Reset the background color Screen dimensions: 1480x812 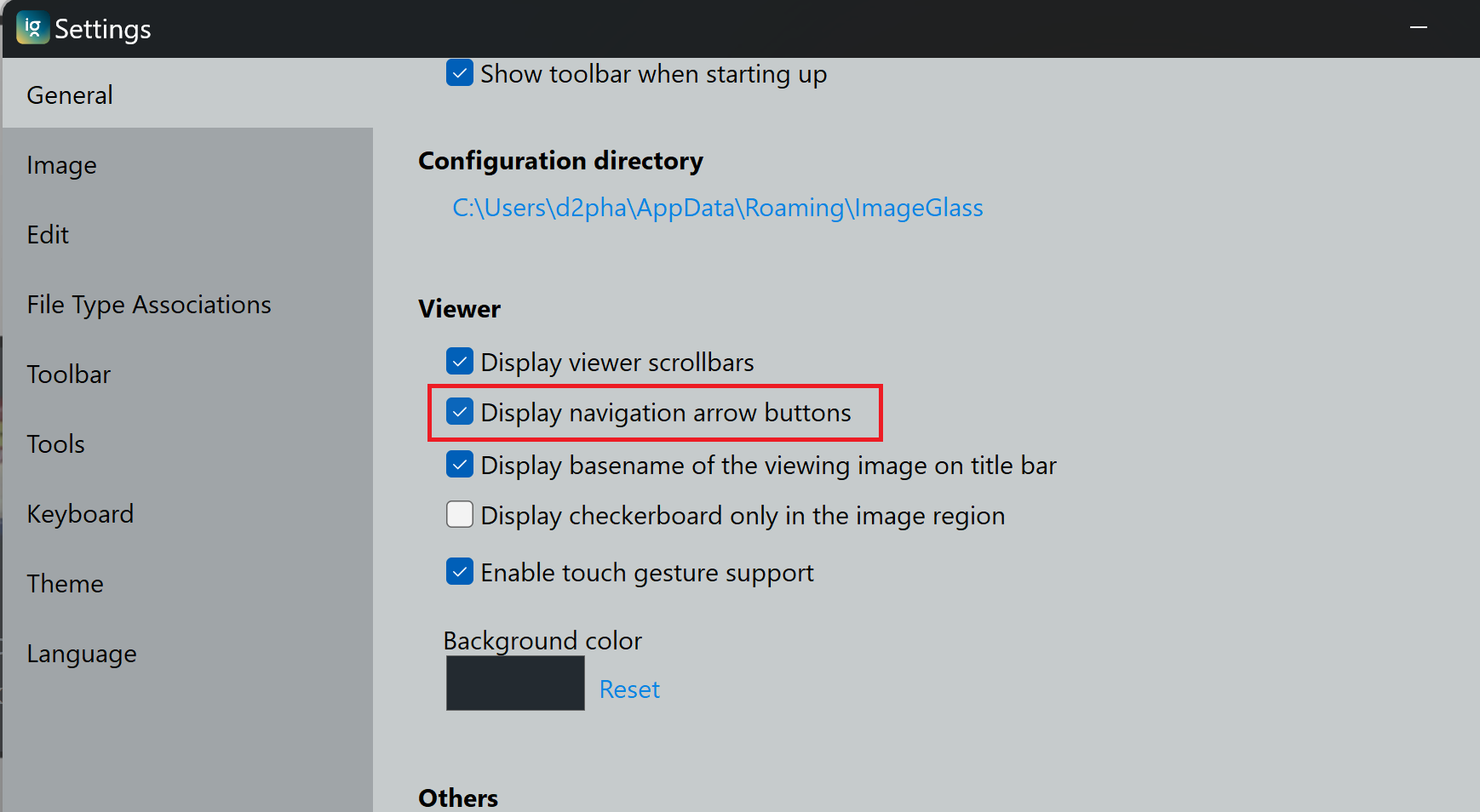coord(628,689)
